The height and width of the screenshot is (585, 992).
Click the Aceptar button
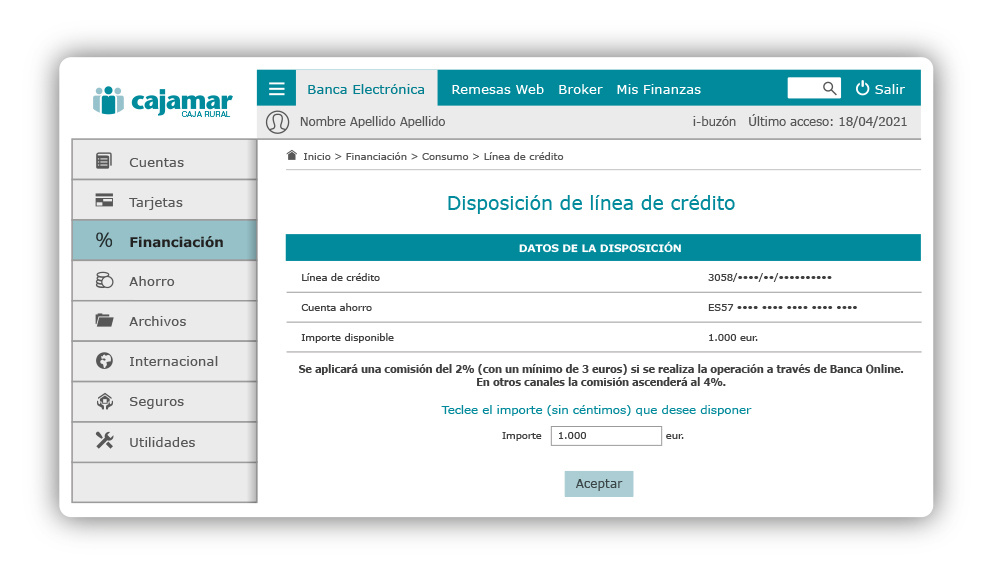[598, 483]
